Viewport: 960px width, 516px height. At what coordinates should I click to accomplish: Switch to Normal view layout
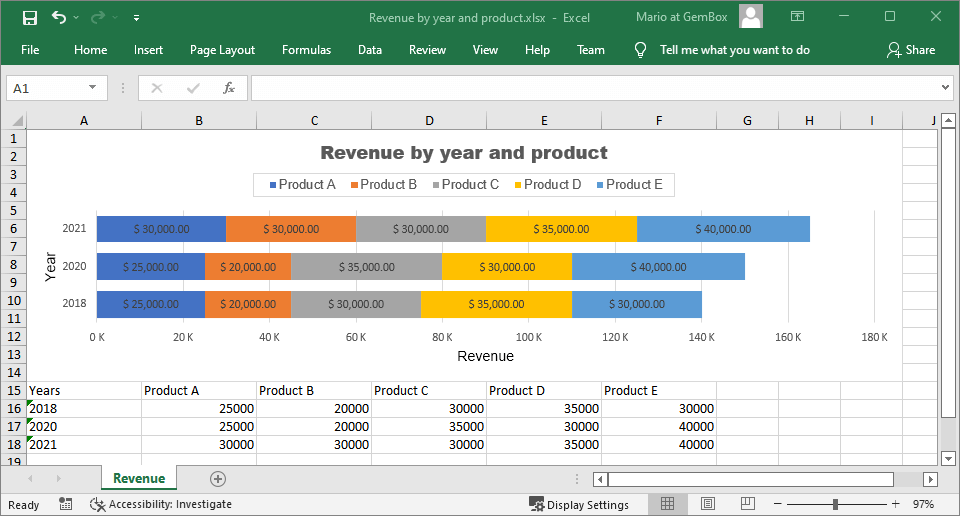click(668, 504)
